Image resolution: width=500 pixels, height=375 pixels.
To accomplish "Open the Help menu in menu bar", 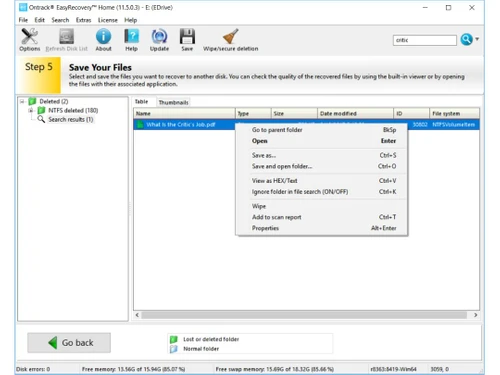I will (131, 20).
